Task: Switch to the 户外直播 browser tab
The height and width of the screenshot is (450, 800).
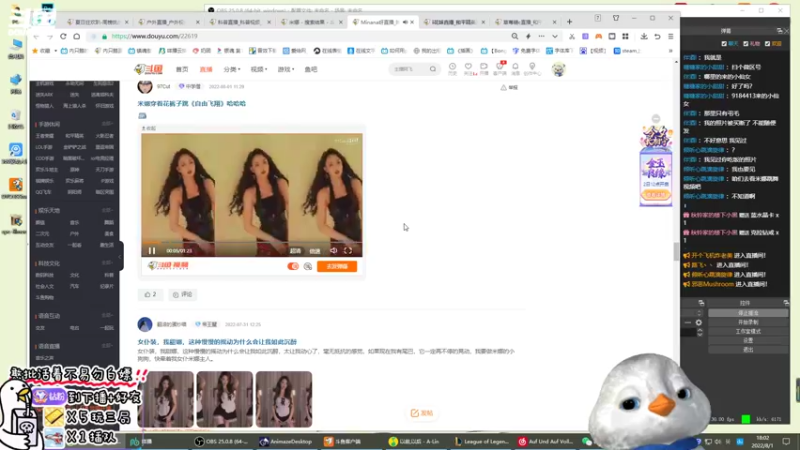Action: [x=168, y=22]
